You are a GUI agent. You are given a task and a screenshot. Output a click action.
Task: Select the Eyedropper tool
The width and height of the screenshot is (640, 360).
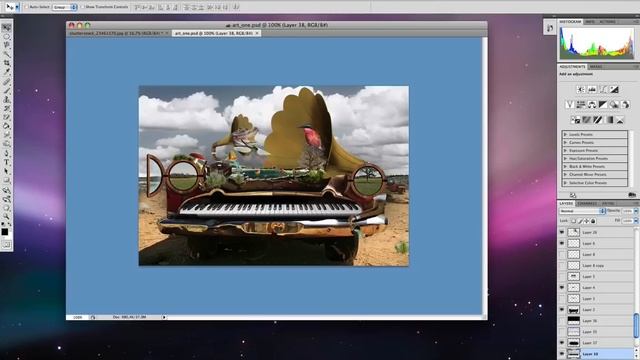(7, 71)
